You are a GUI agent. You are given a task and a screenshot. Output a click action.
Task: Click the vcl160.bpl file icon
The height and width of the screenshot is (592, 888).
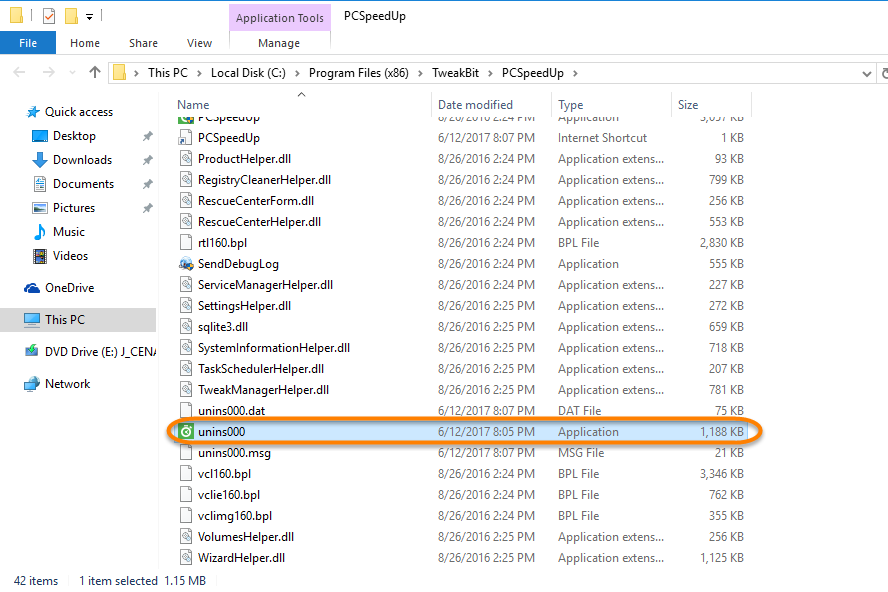point(185,473)
